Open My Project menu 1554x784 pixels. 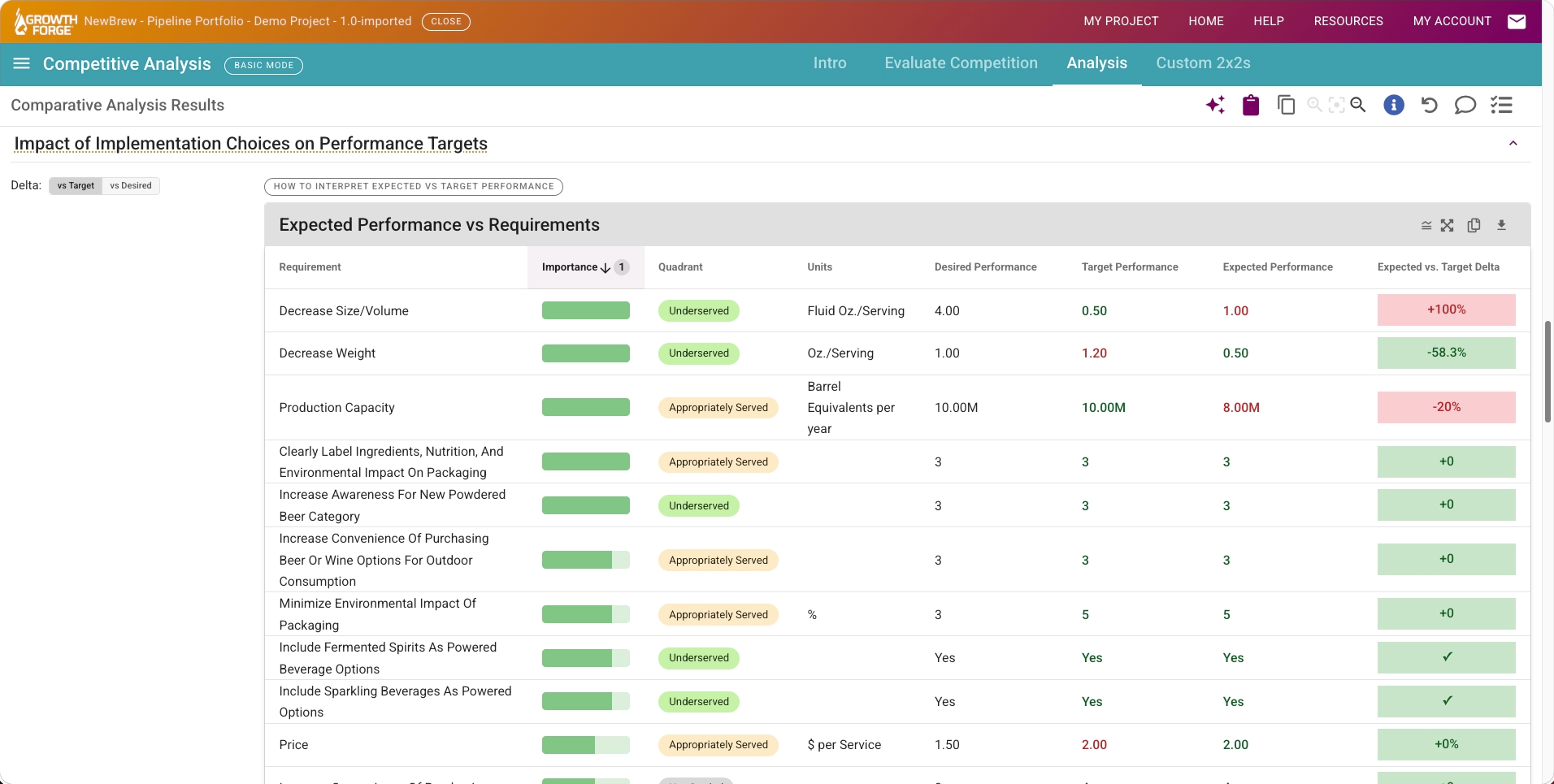[x=1121, y=21]
